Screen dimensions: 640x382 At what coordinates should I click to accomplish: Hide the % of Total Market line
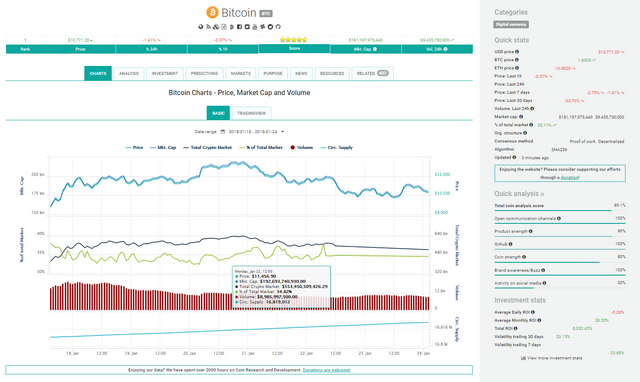click(x=260, y=147)
